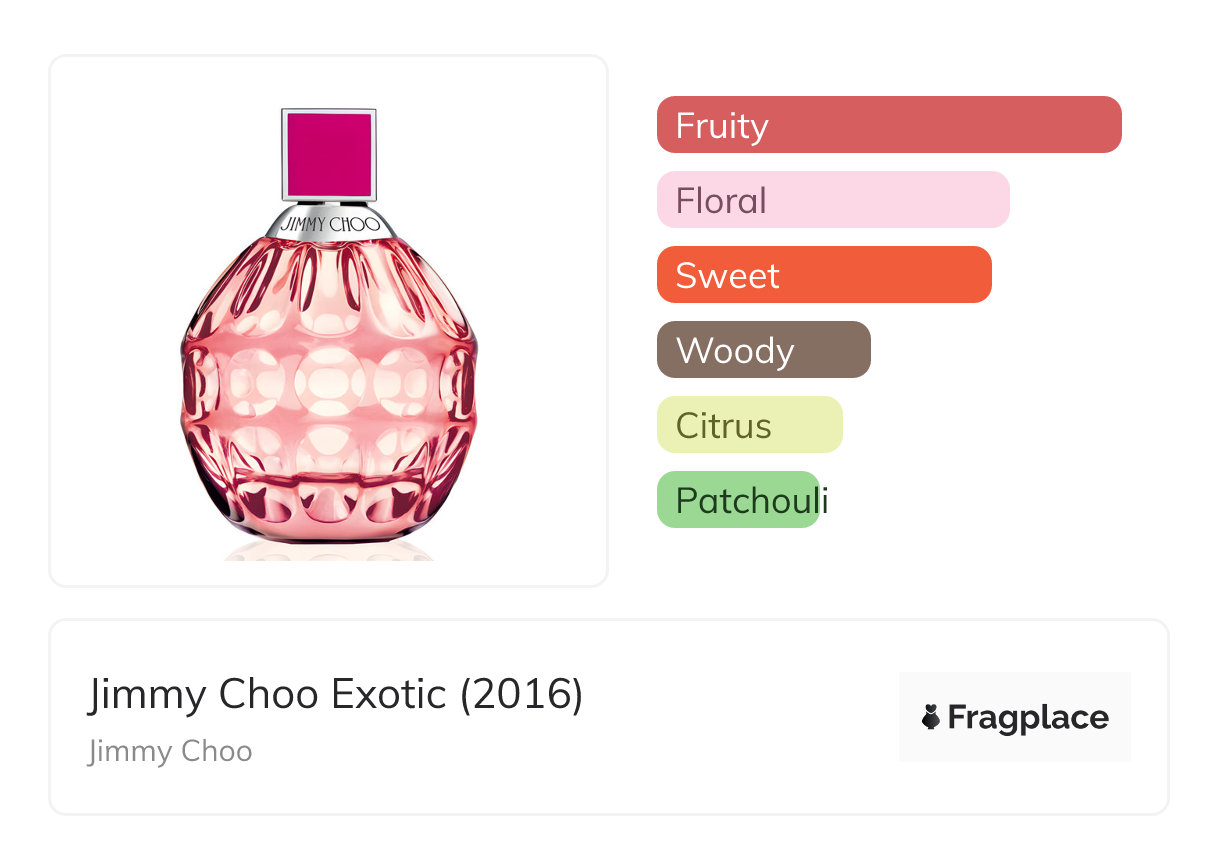Click the silver JIMMY CHOO bottle collar
This screenshot has width=1218, height=864.
(x=329, y=224)
